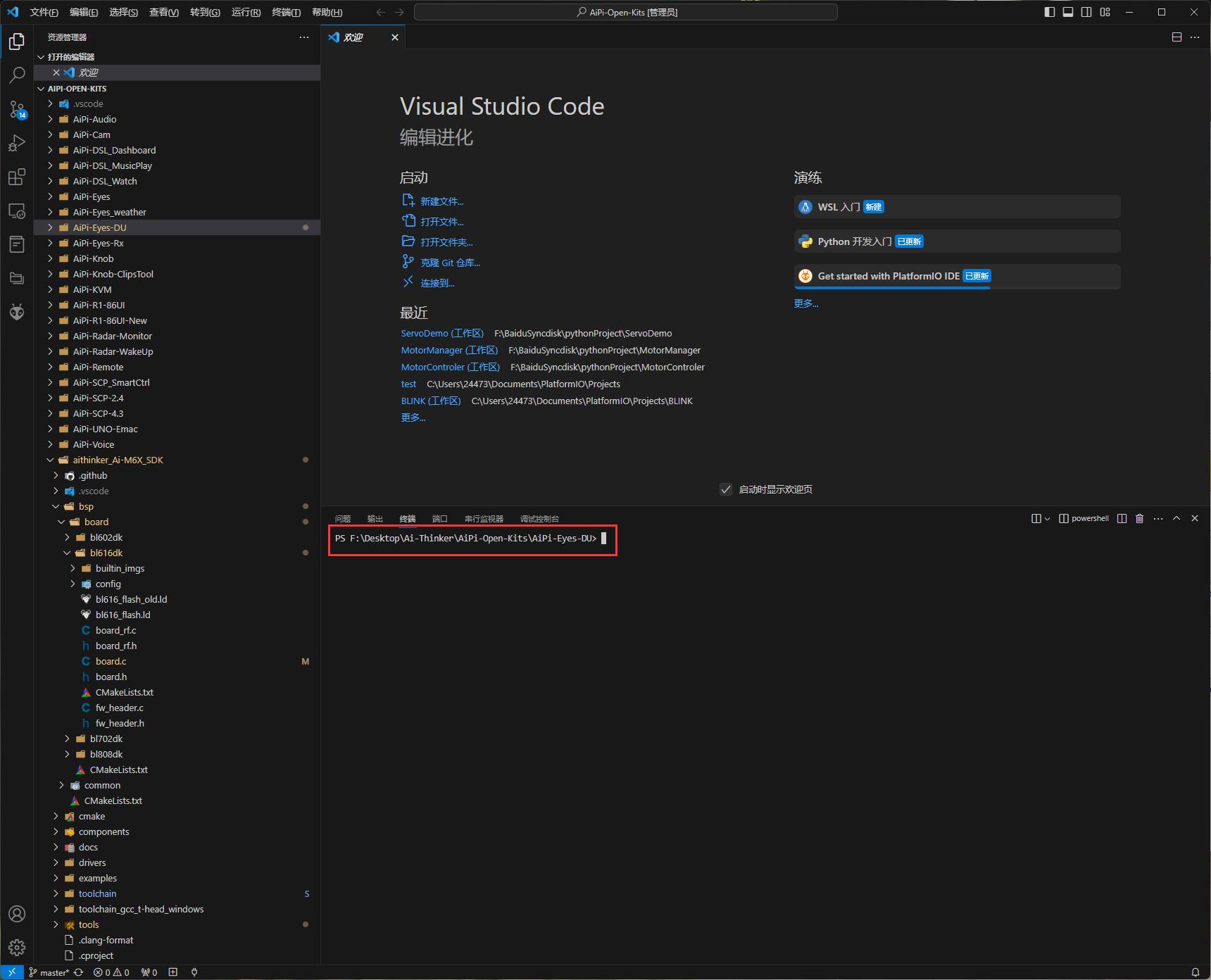Open the new terminal launch profile dropdown
This screenshot has height=980, width=1211.
tap(1047, 518)
